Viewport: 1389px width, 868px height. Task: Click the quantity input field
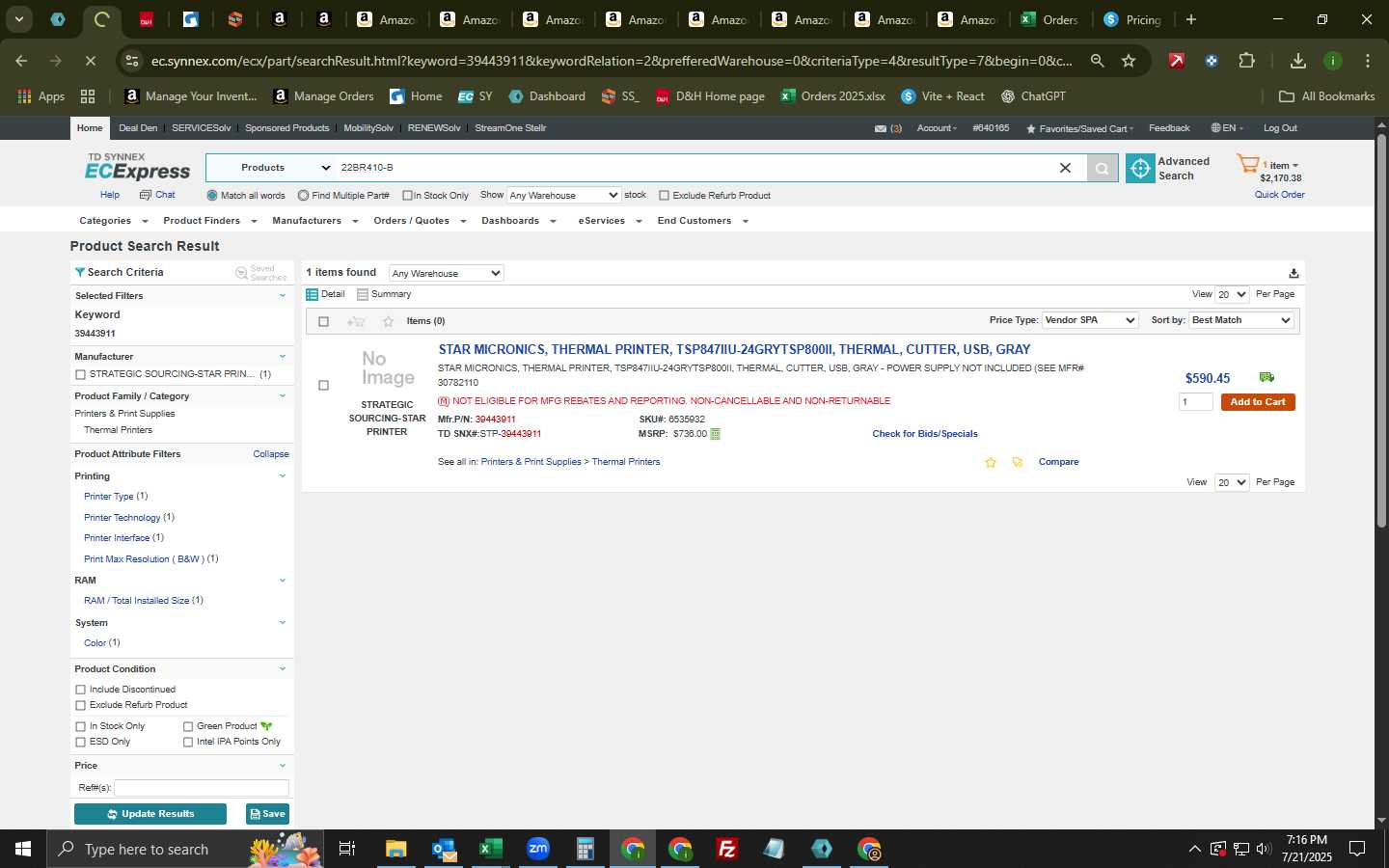pyautogui.click(x=1196, y=402)
